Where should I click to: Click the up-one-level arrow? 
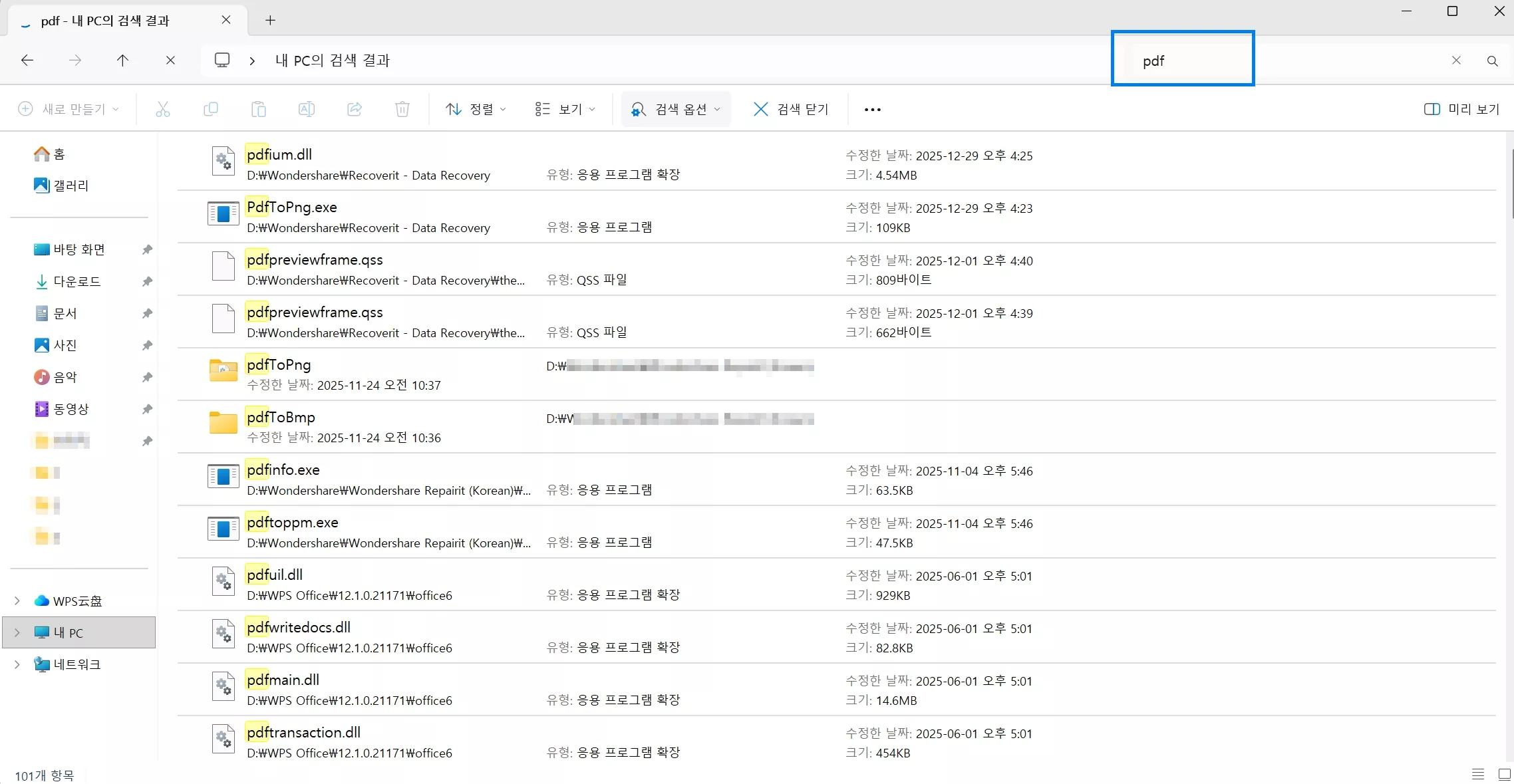pyautogui.click(x=122, y=61)
